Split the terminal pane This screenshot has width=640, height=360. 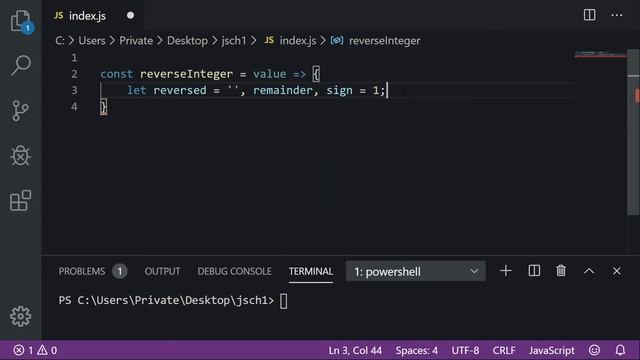click(534, 271)
